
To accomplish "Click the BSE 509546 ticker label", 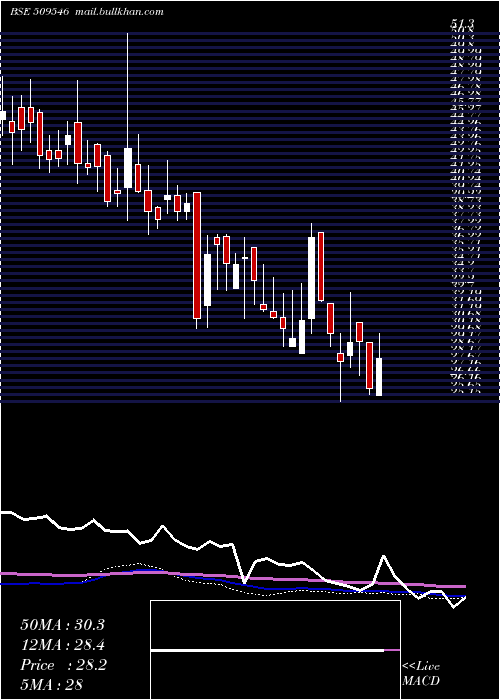I will [x=39, y=12].
